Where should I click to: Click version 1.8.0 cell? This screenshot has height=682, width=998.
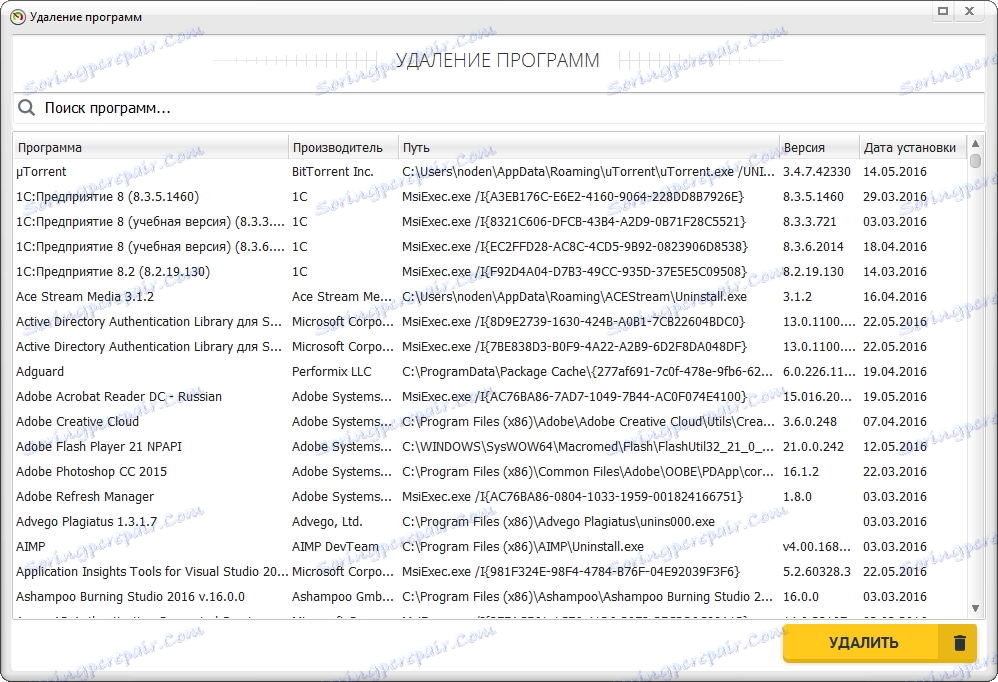click(797, 496)
